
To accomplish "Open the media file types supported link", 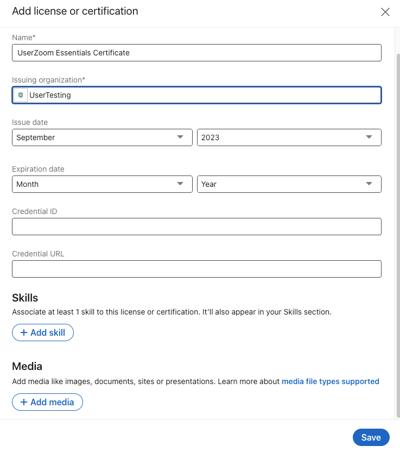I will pyautogui.click(x=330, y=381).
